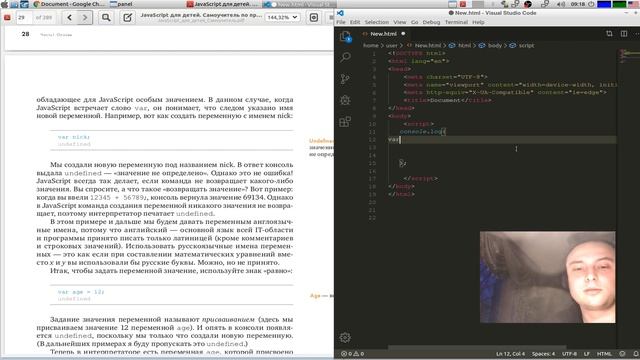
Task: Click 'var nick;' code sample in PDF
Action: tap(73, 137)
